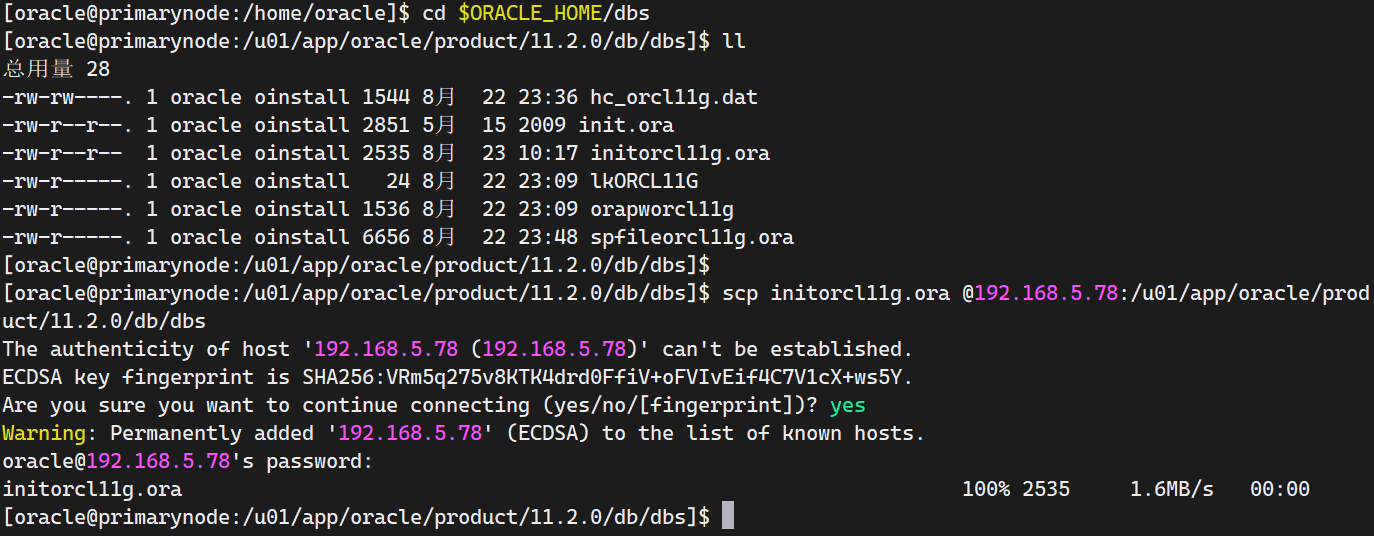Viewport: 1374px width, 536px height.
Task: Click the yellow $ORACLE_HOME variable in the cd command
Action: tap(518, 13)
